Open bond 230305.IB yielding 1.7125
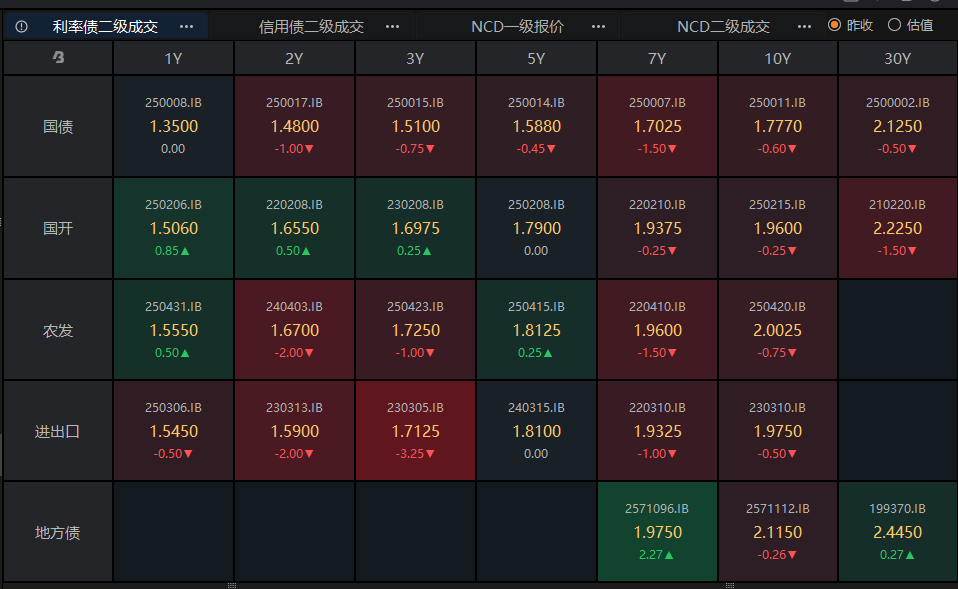Screen dimensions: 958x589 [415, 430]
